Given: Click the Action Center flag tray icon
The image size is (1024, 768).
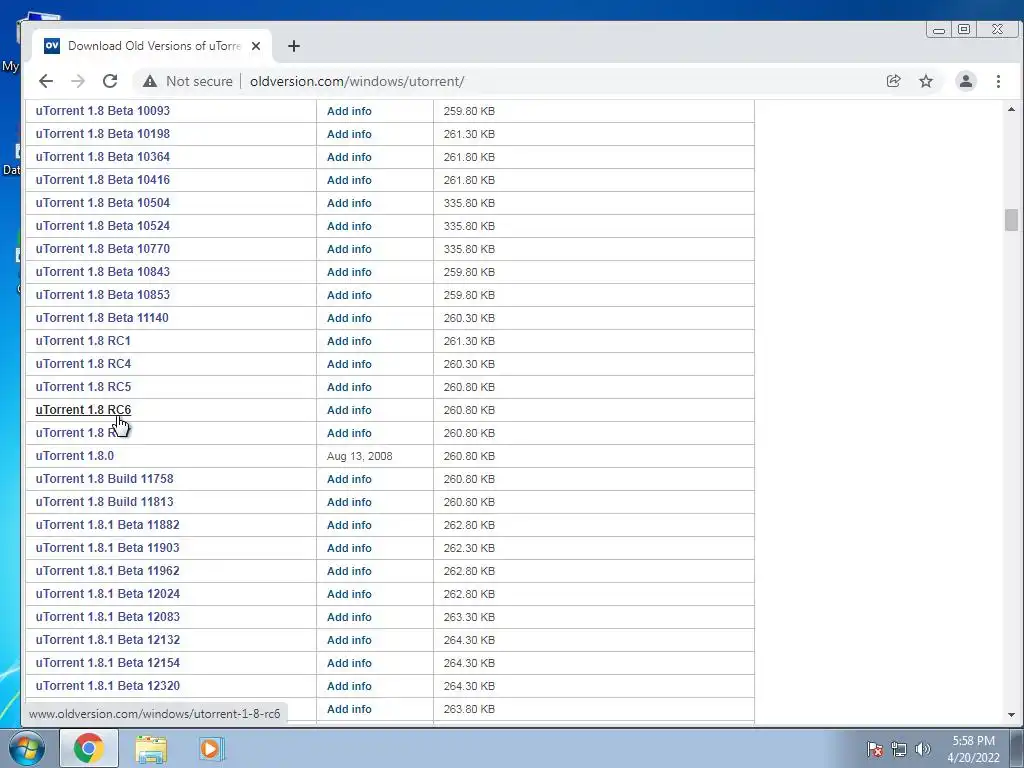Looking at the screenshot, I should 874,749.
